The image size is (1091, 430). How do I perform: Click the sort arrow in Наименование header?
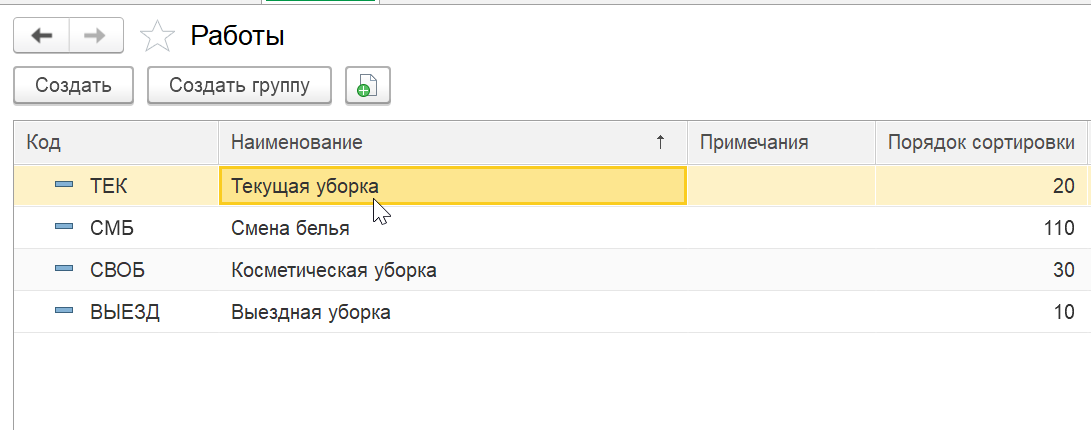(x=660, y=143)
